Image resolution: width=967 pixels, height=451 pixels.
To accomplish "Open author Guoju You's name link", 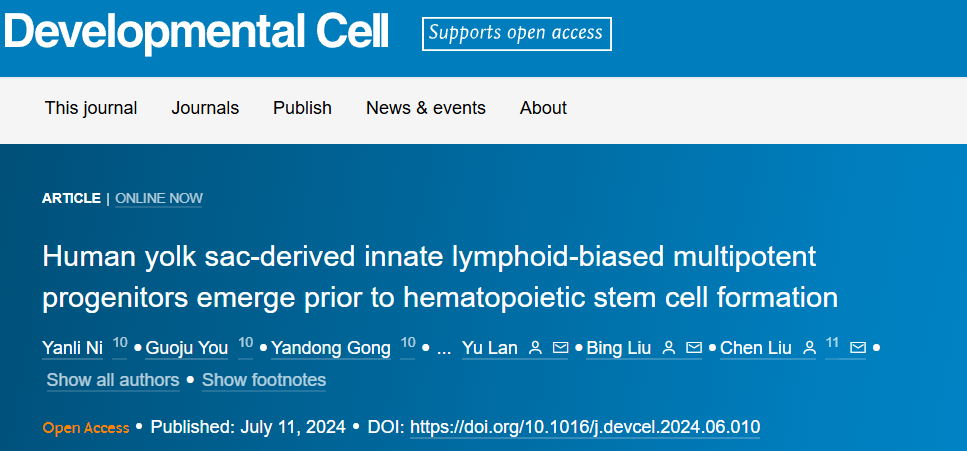I will [187, 348].
